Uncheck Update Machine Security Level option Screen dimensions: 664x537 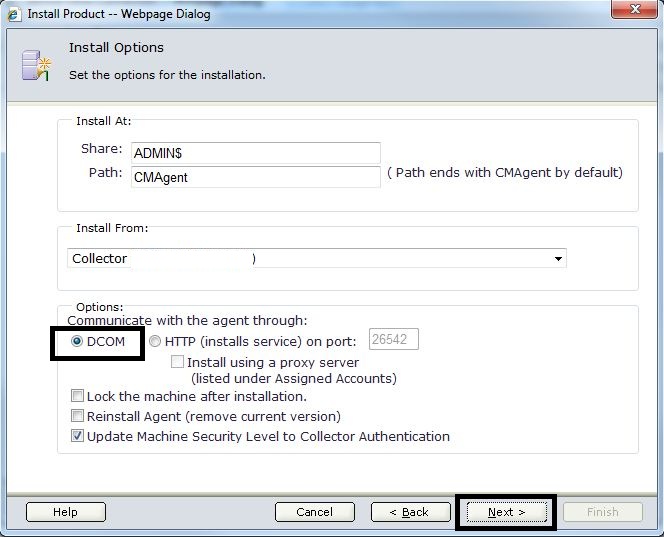(x=78, y=437)
